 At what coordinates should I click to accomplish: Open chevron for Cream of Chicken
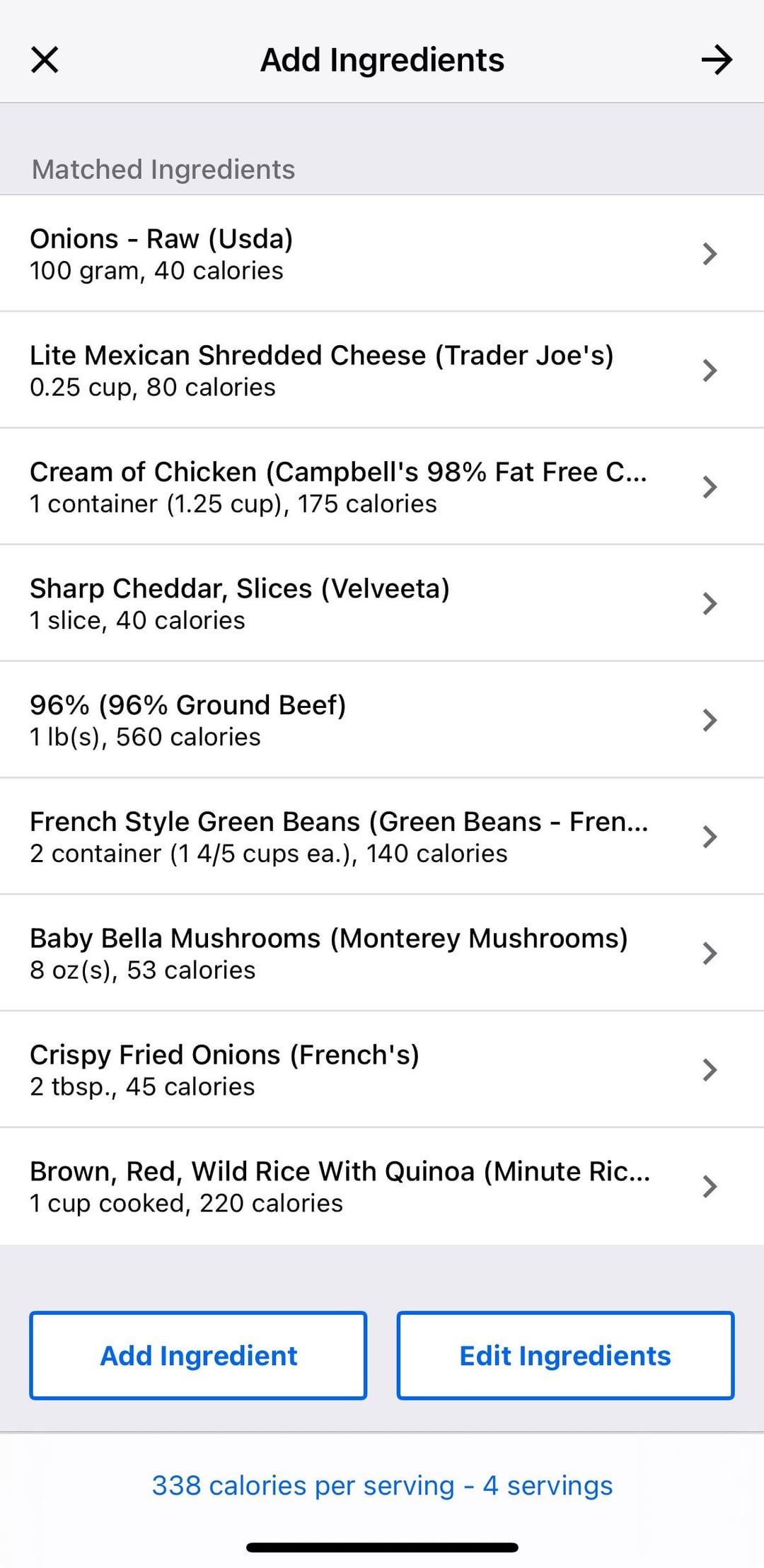(710, 487)
